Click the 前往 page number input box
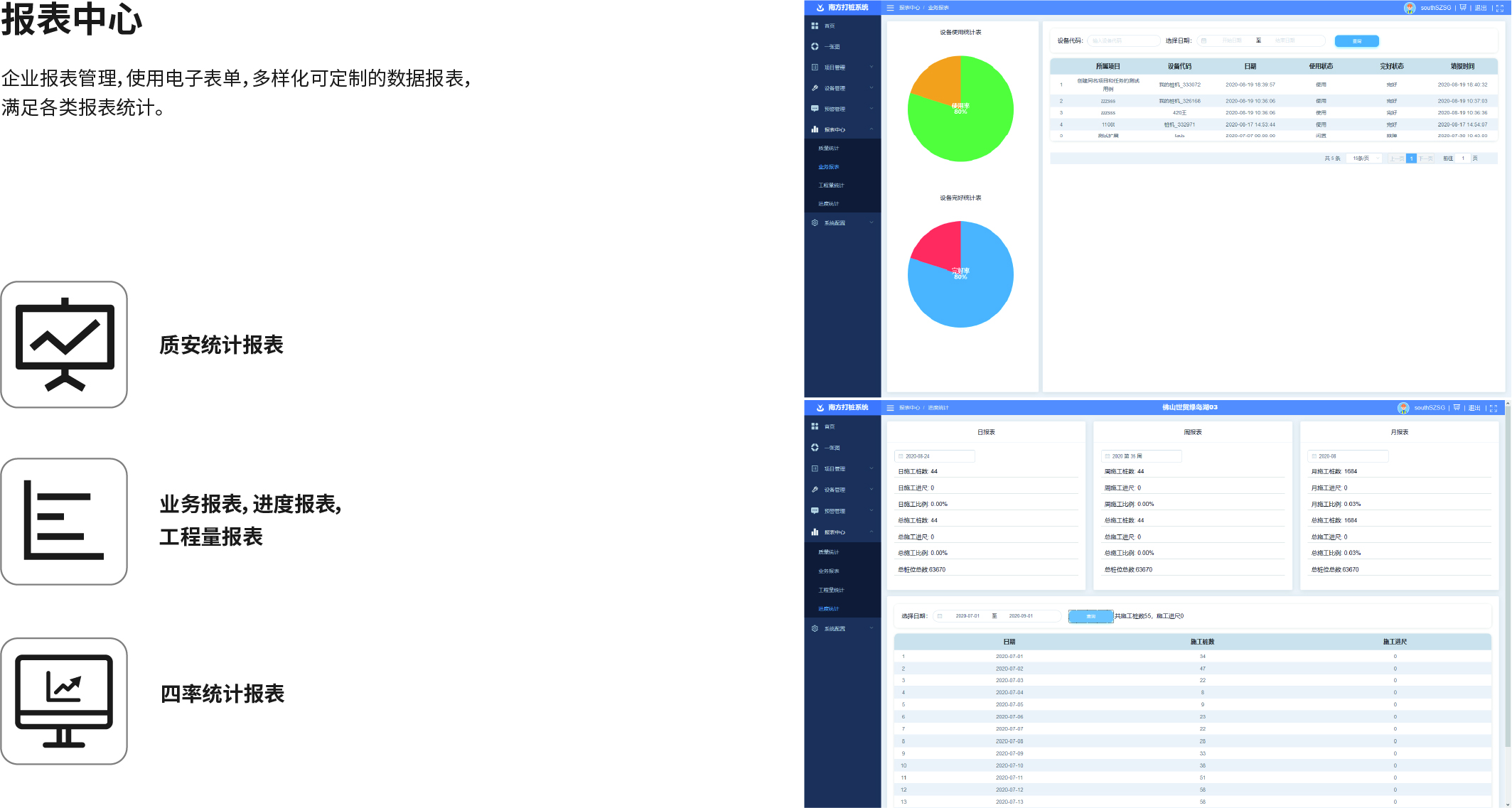The height and width of the screenshot is (808, 1512). pos(1463,158)
